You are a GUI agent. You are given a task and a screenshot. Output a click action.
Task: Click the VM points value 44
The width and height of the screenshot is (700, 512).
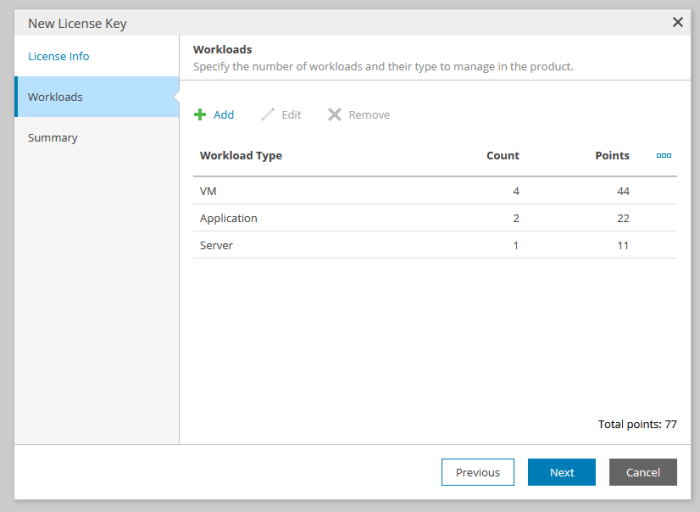coord(623,191)
